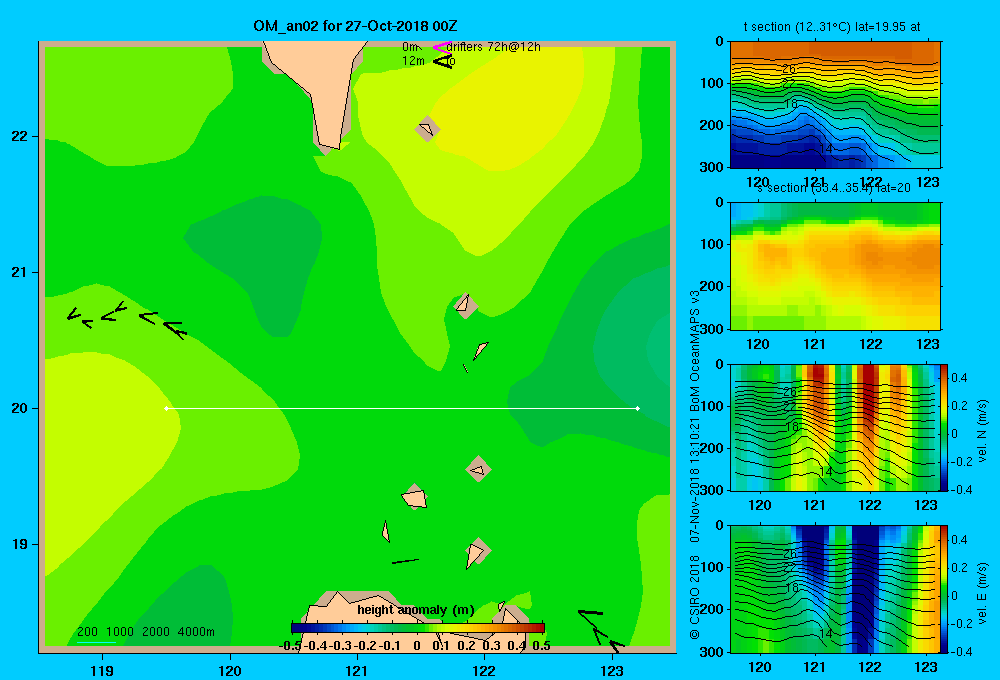Open the salinity section plot
Screen dimensions: 1000x680
[835, 266]
